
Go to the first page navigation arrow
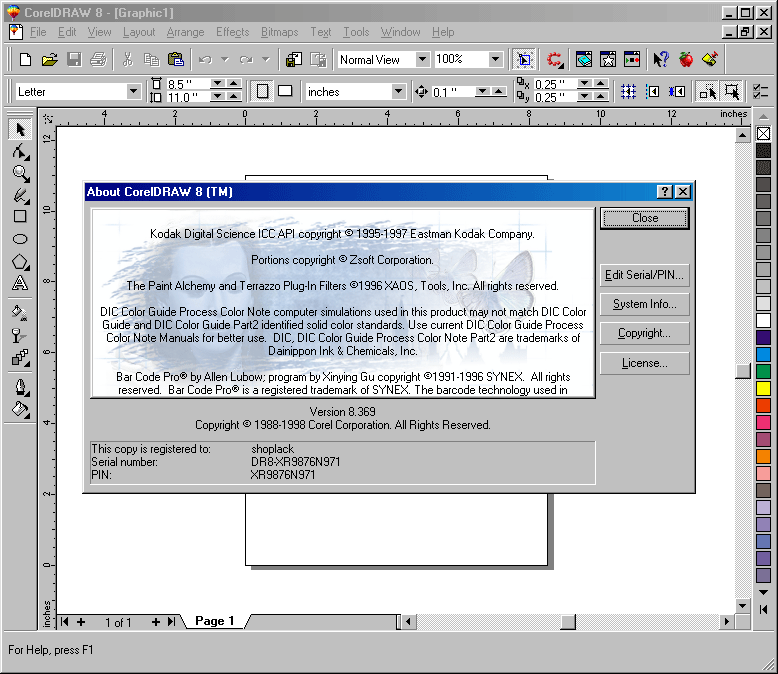(65, 621)
